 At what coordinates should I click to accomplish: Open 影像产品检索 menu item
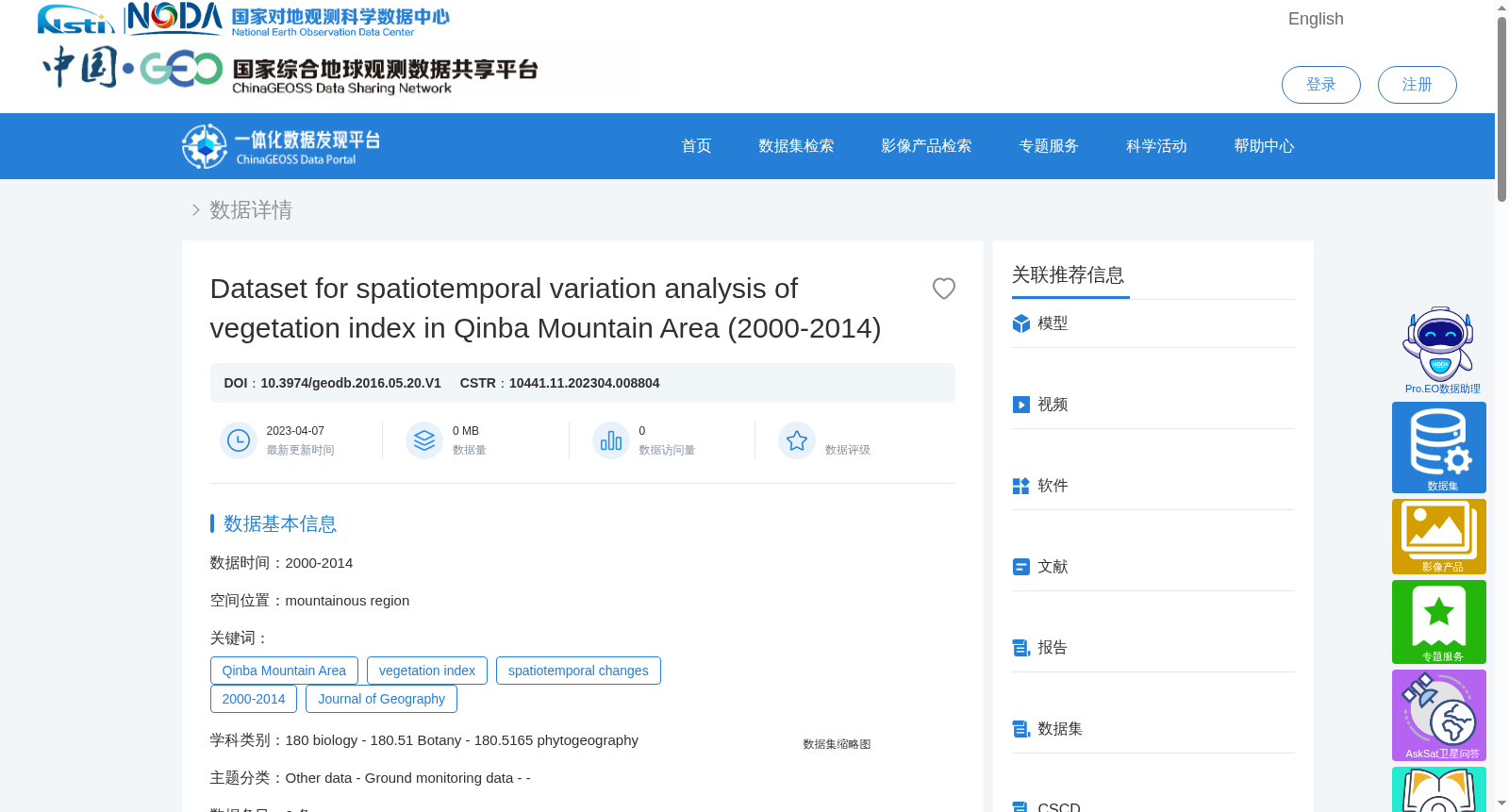click(x=926, y=146)
